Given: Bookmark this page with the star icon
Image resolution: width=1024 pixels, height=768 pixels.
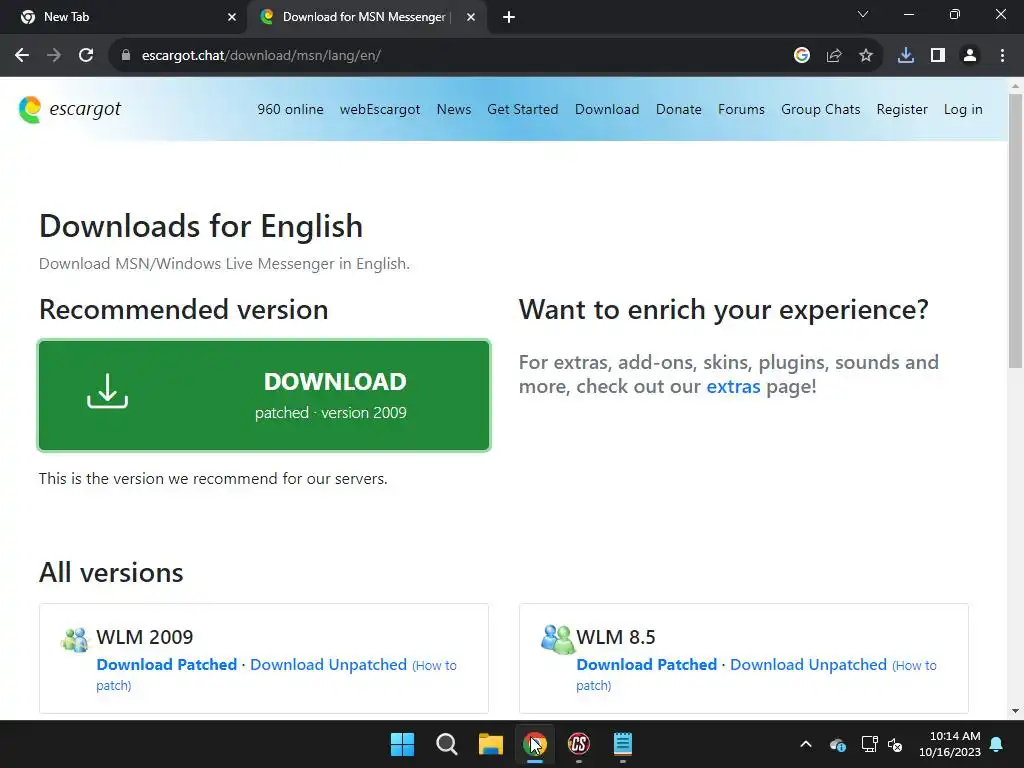Looking at the screenshot, I should tap(866, 56).
